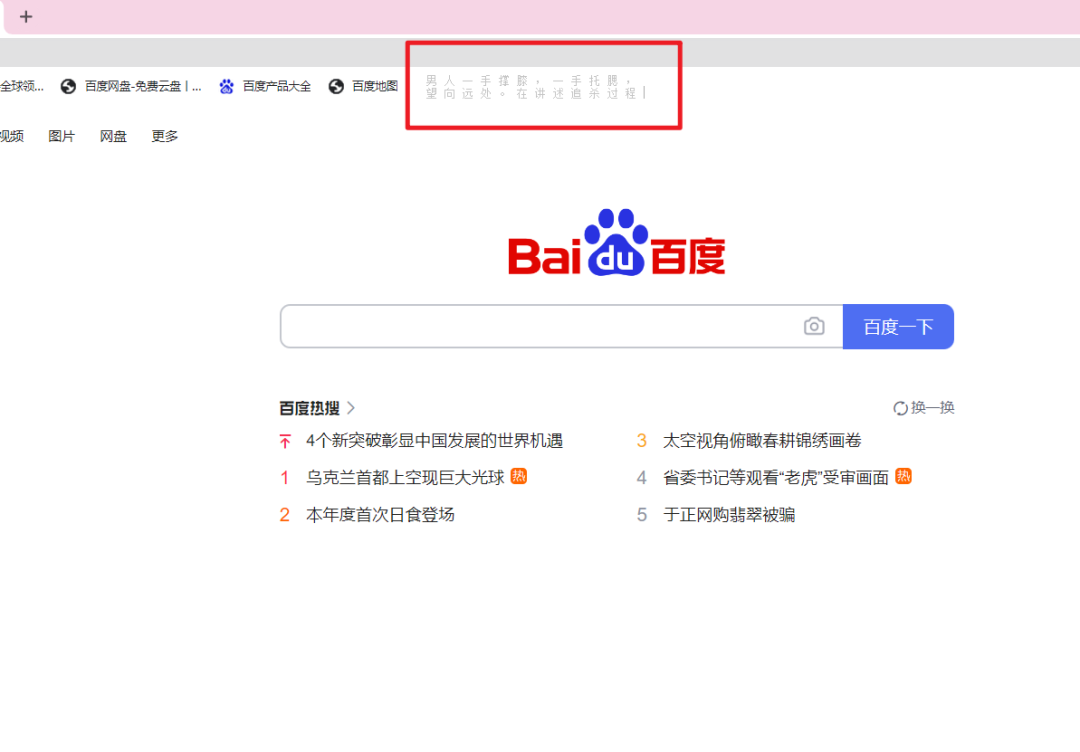The height and width of the screenshot is (752, 1080).
Task: Click the camera image-search icon
Action: pyautogui.click(x=813, y=326)
